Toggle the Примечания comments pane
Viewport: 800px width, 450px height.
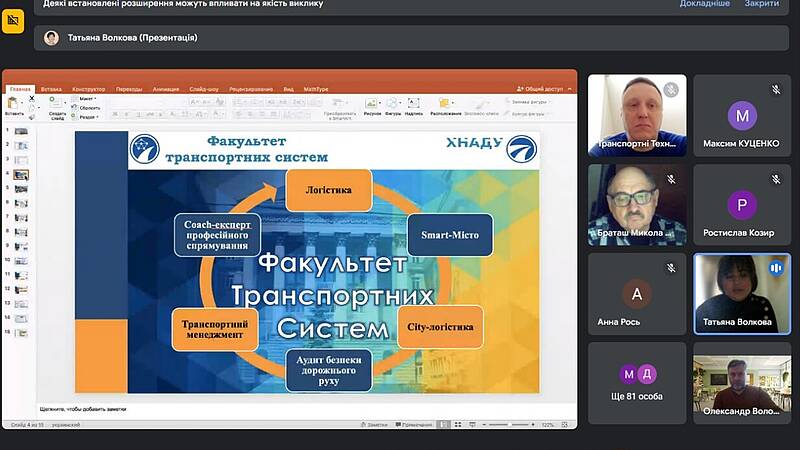pos(413,424)
